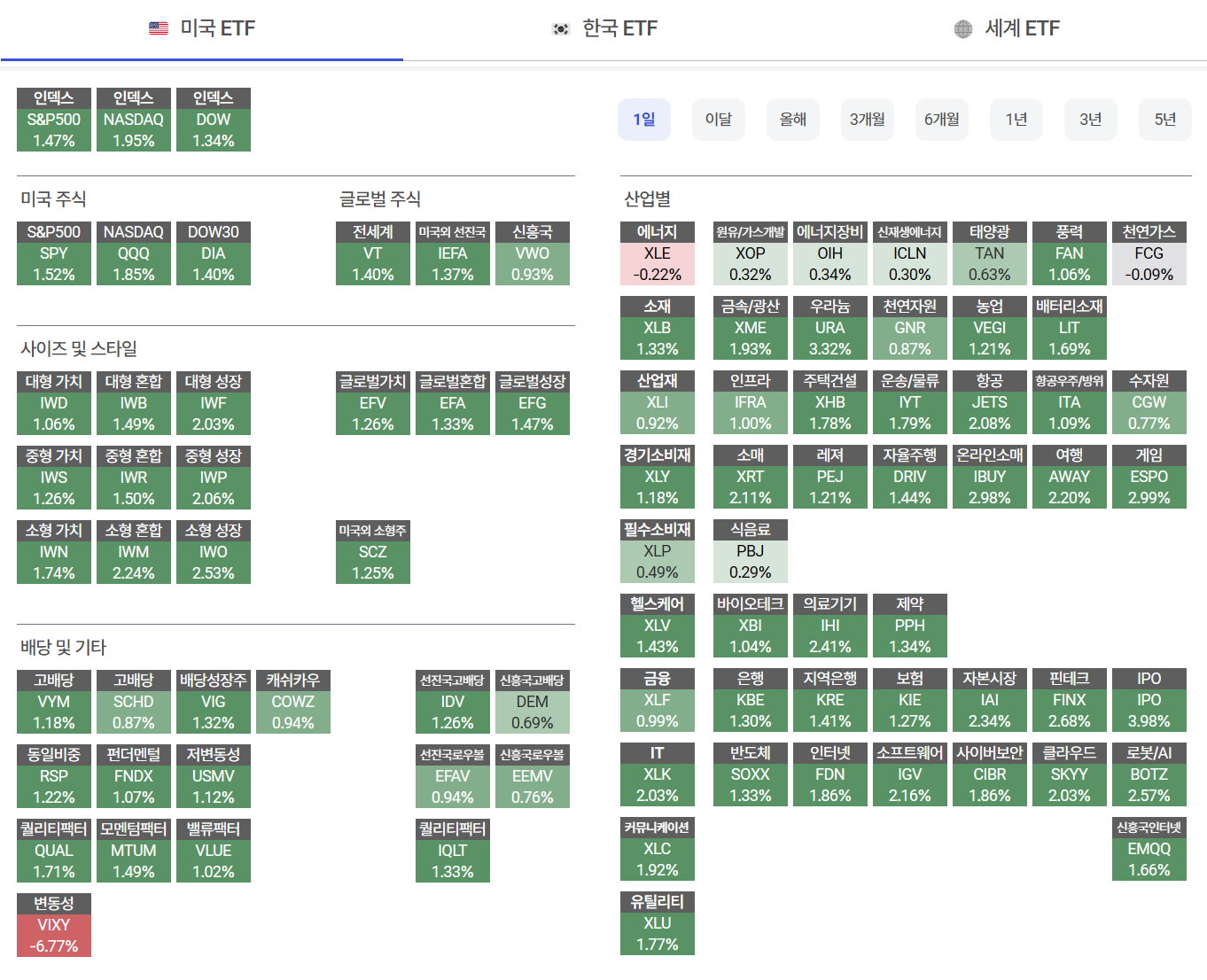Pick the 5년 period button
The width and height of the screenshot is (1207, 980).
[1165, 120]
